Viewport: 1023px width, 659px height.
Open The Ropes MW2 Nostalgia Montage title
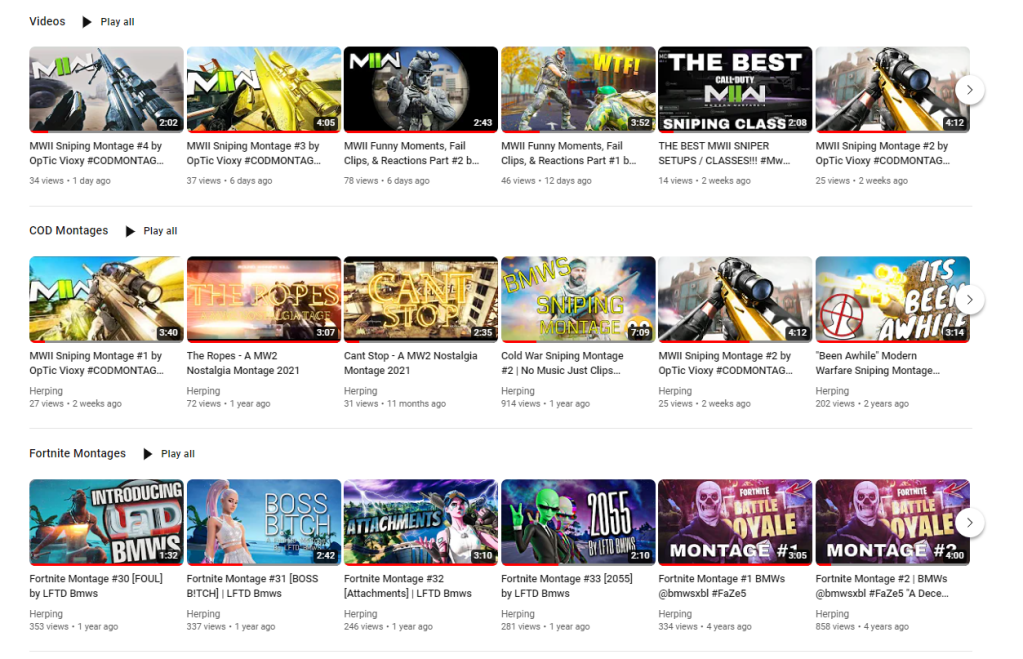click(243, 363)
